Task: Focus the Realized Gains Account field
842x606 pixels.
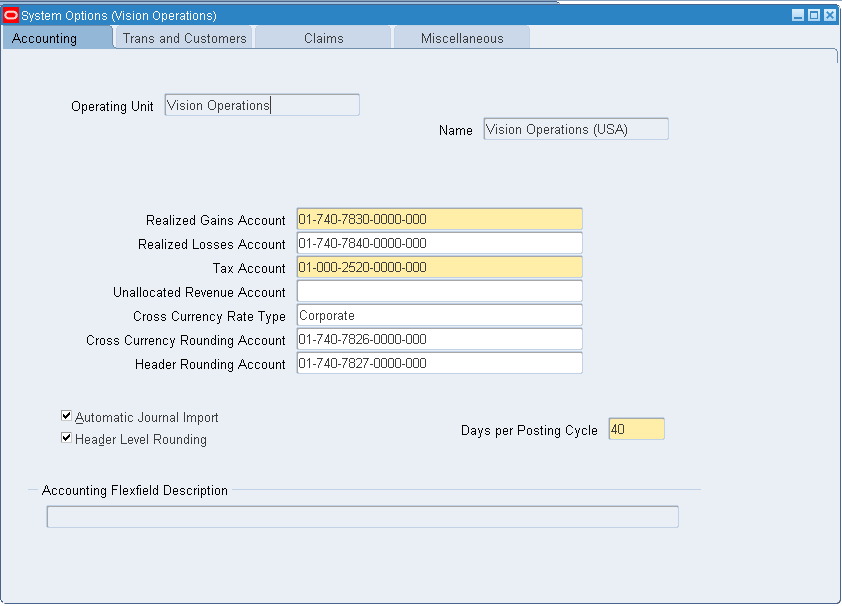Action: pos(439,220)
